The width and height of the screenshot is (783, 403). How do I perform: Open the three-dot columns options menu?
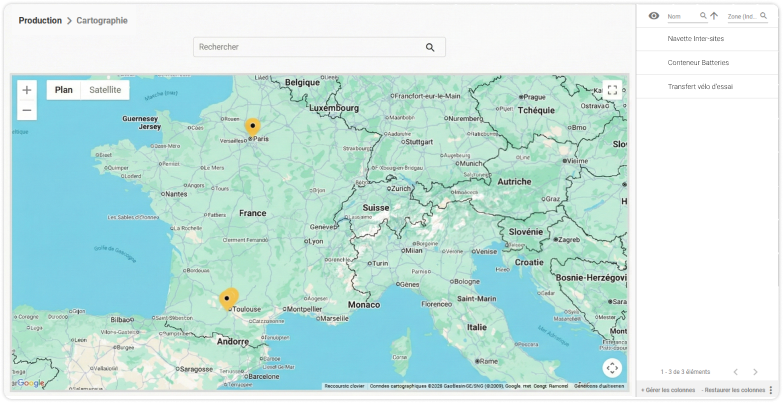[772, 390]
